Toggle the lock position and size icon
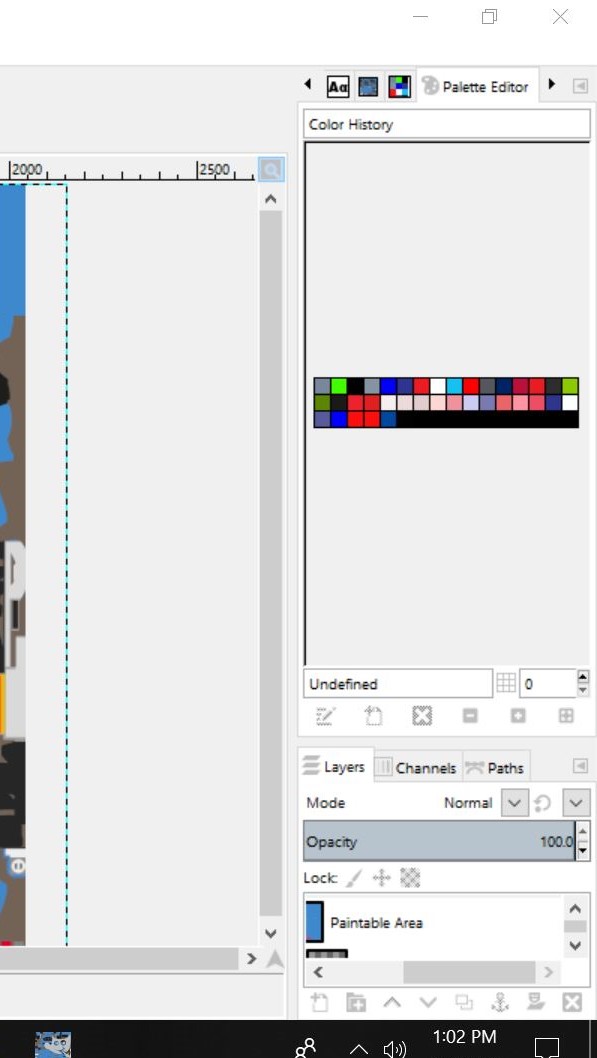The width and height of the screenshot is (597, 1058). [x=382, y=878]
